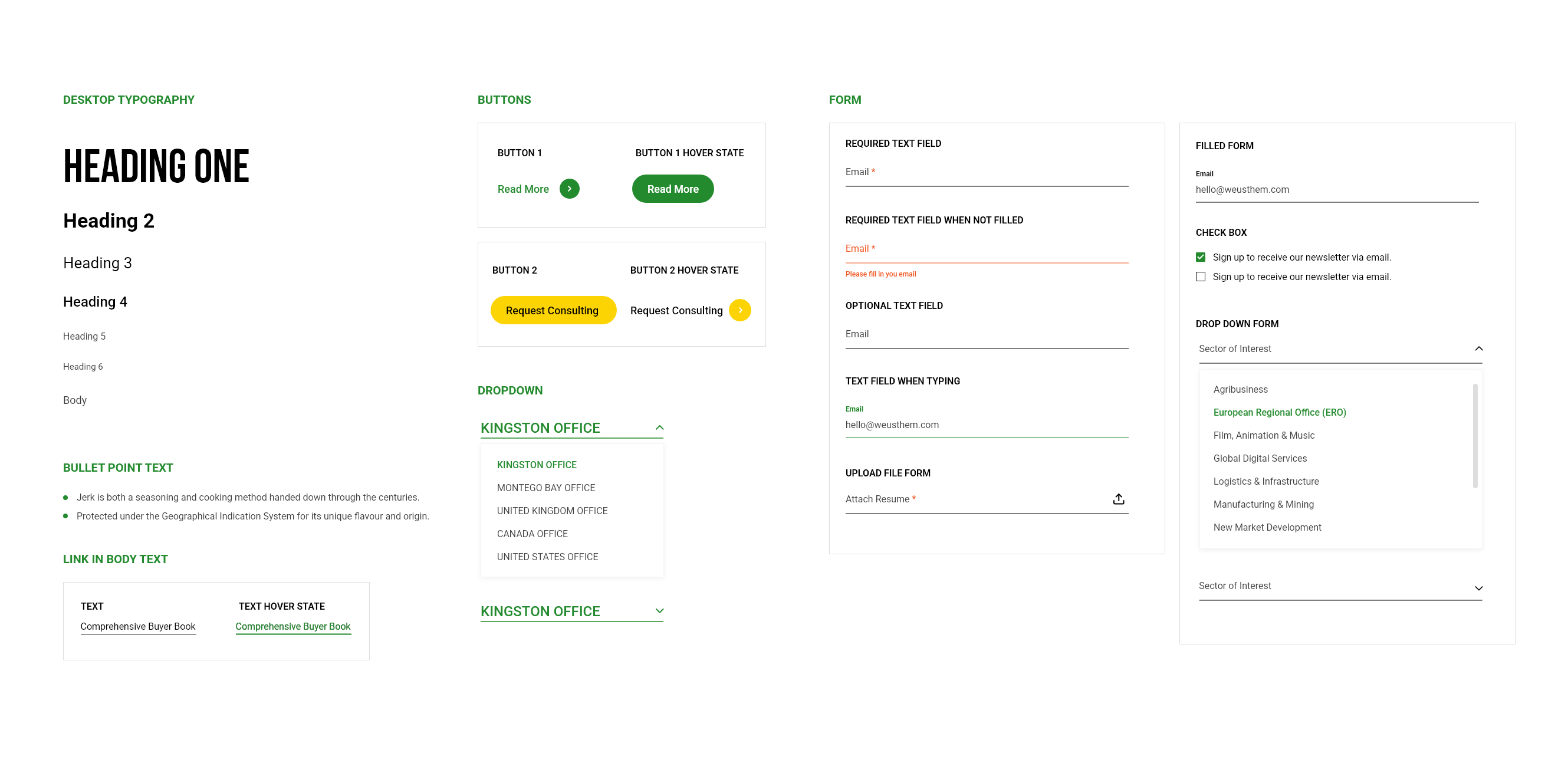This screenshot has width=1568, height=773.
Task: Click the yellow Request Consulting button
Action: tap(553, 310)
